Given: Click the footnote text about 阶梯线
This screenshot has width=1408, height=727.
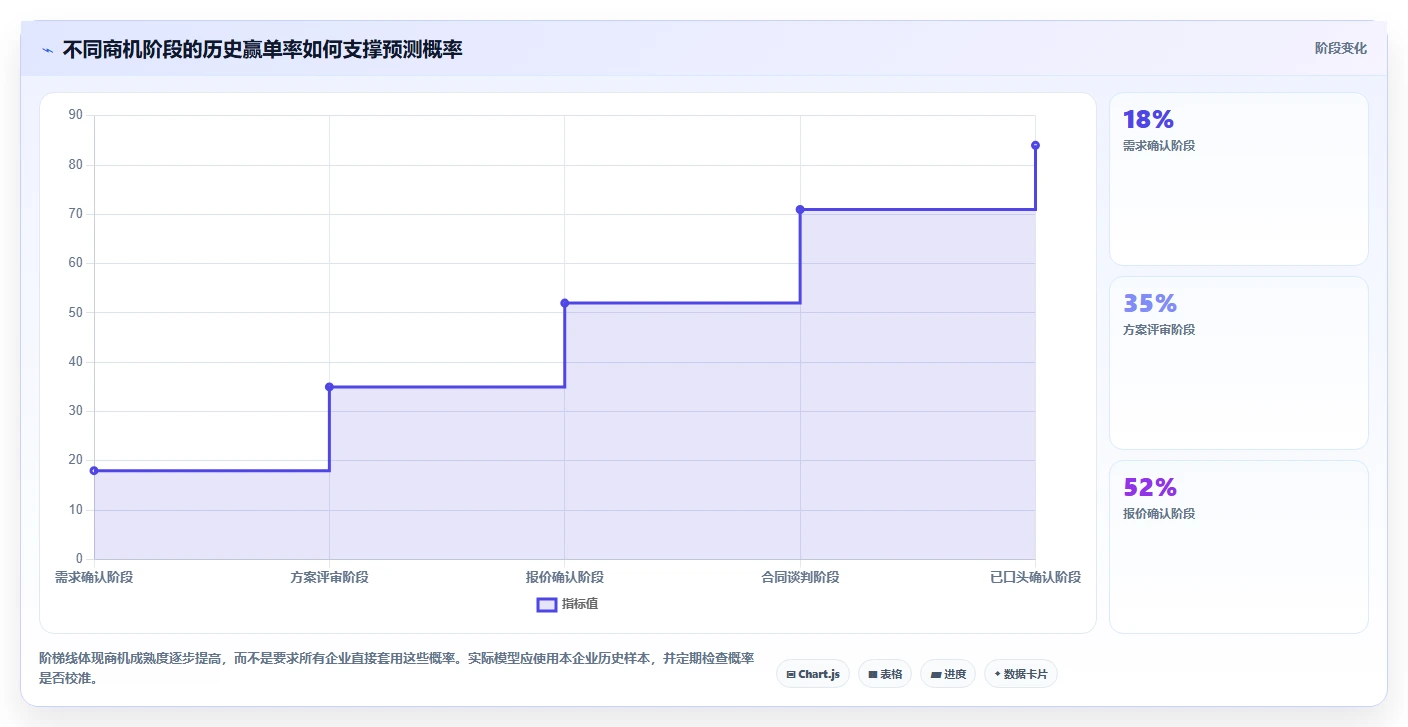Looking at the screenshot, I should point(396,668).
